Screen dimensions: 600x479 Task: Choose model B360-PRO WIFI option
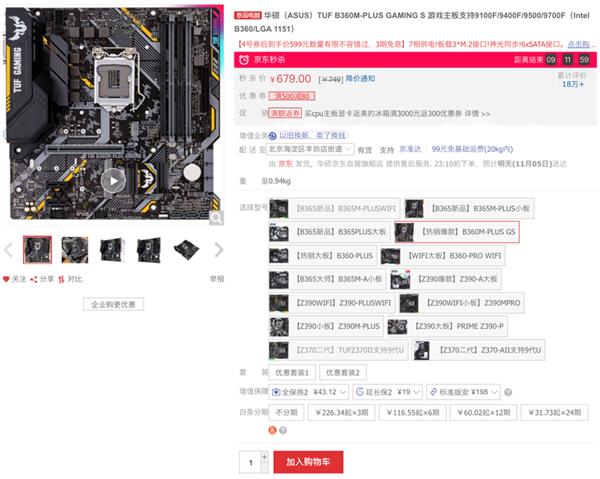coord(443,256)
